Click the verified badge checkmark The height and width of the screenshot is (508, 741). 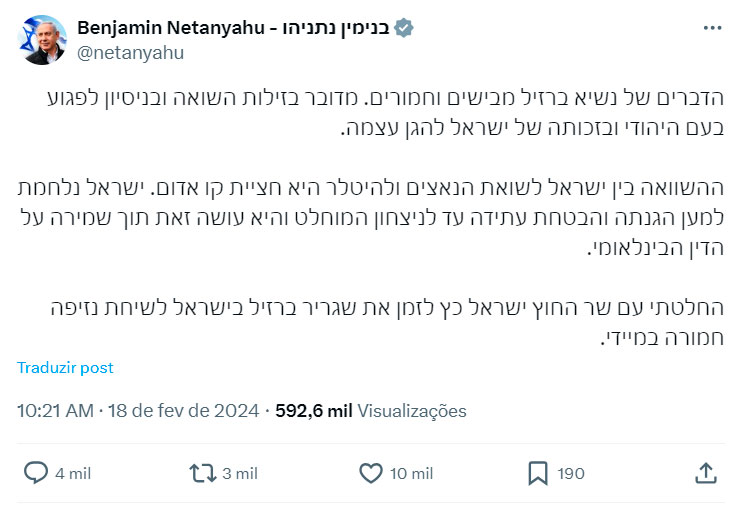pos(403,28)
